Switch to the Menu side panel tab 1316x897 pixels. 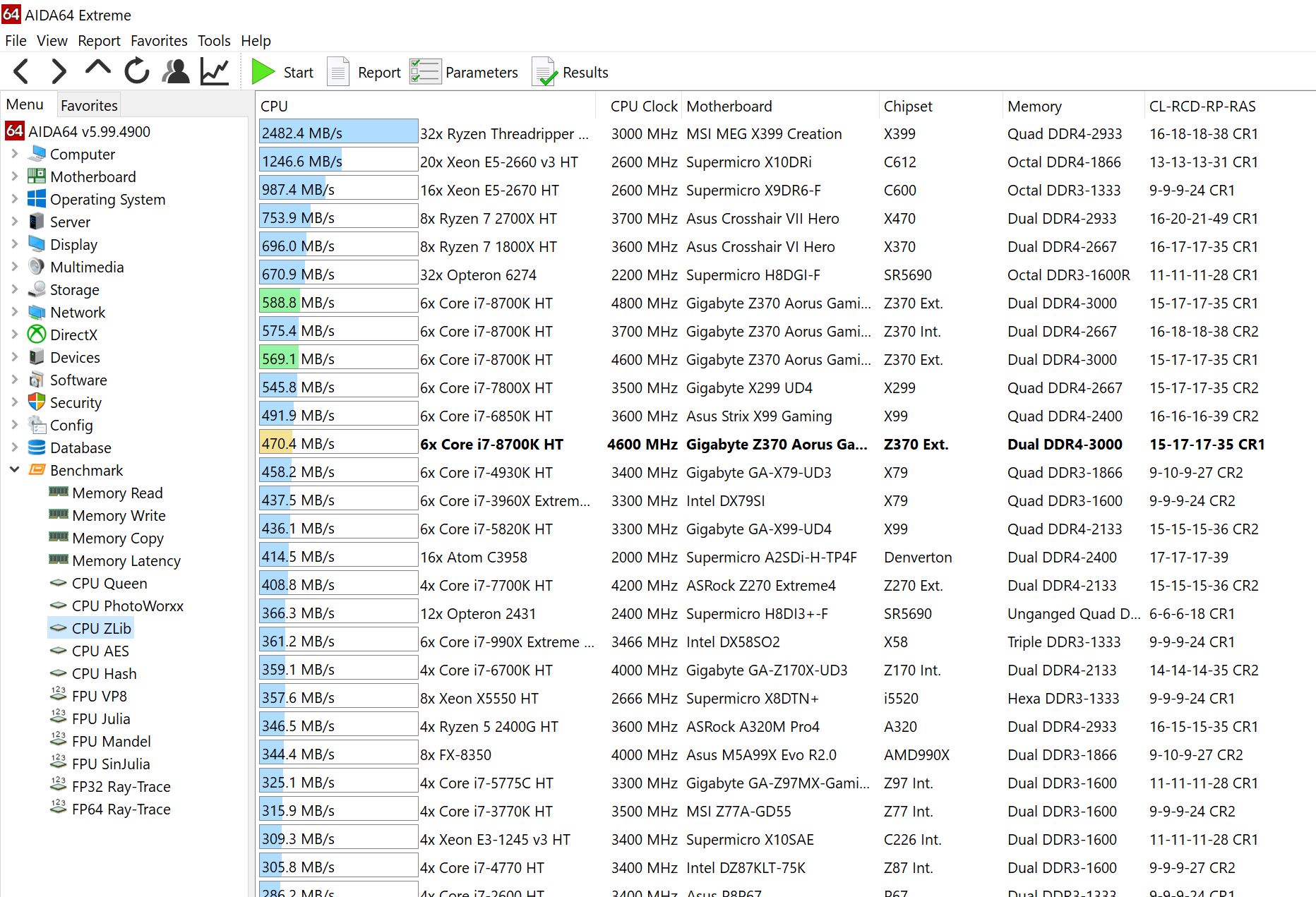click(x=25, y=104)
